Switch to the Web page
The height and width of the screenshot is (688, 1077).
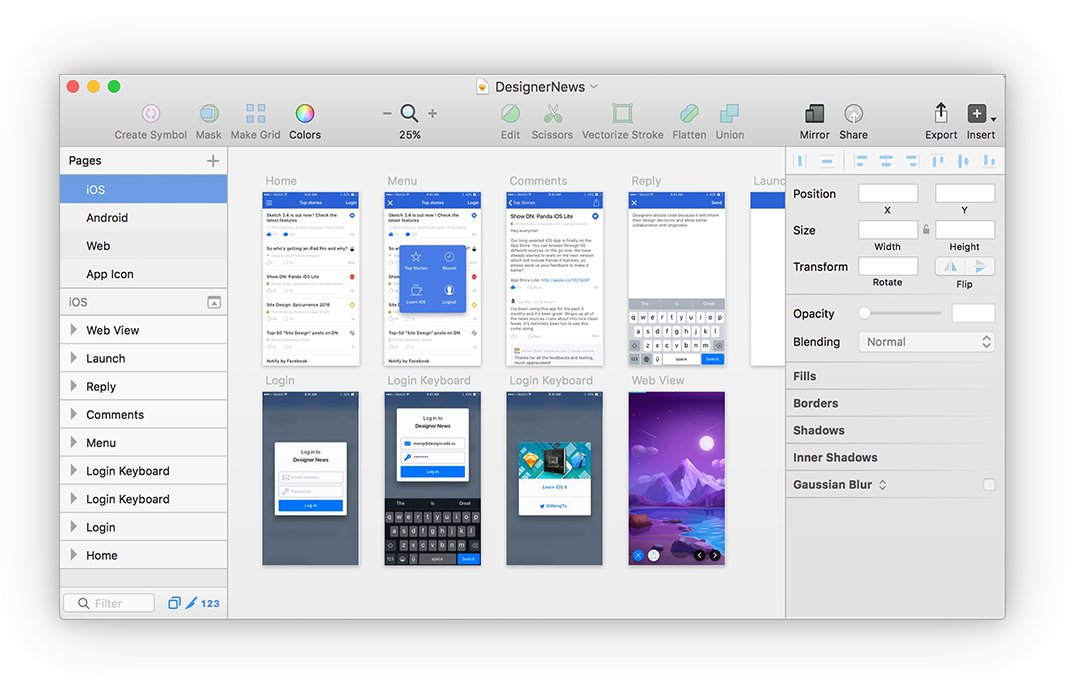pyautogui.click(x=144, y=246)
